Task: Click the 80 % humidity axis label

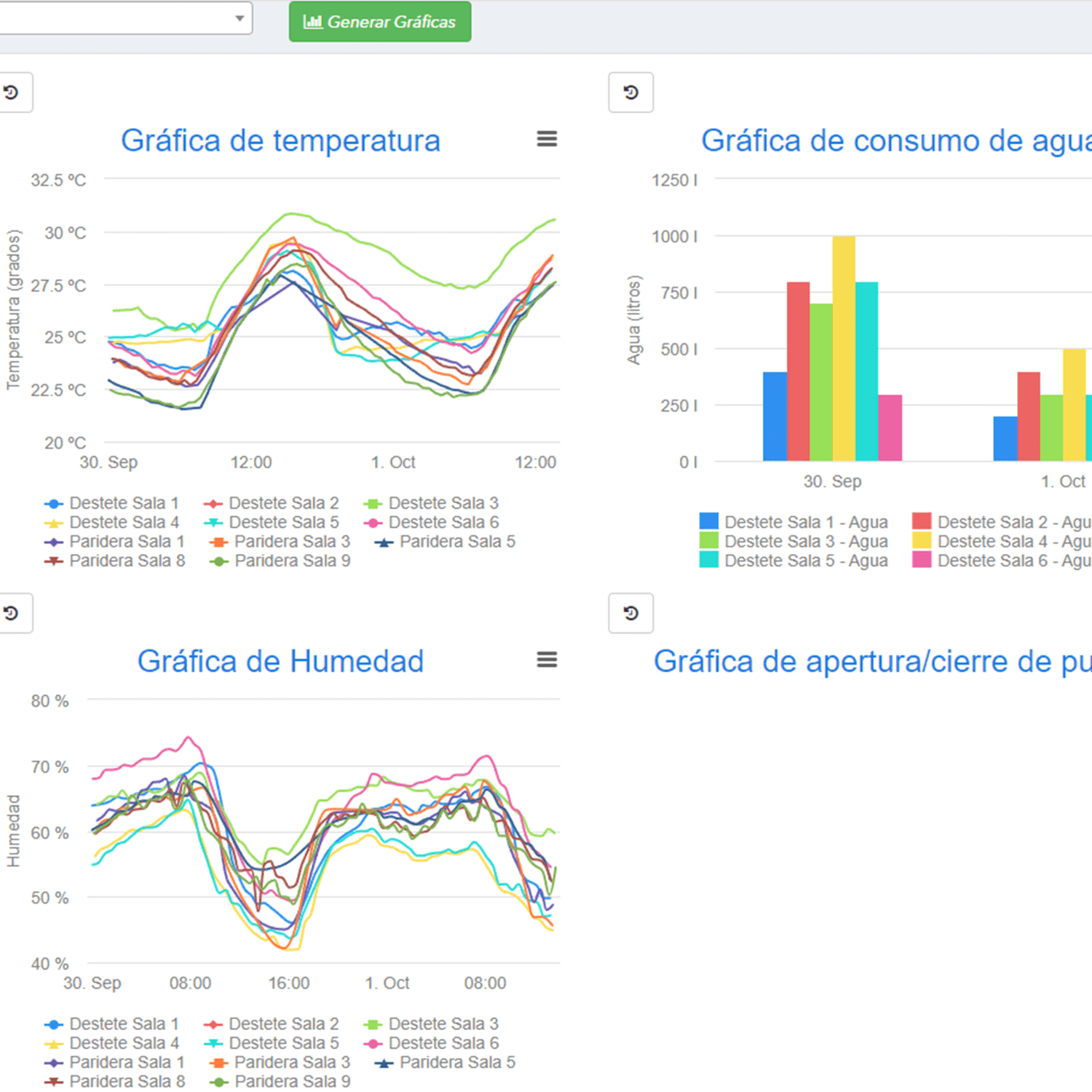Action: coord(50,701)
